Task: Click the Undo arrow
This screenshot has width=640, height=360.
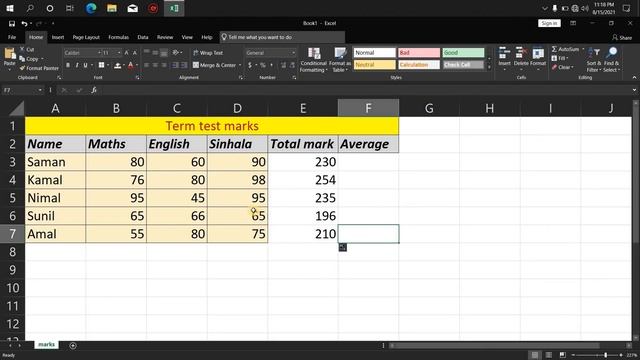Action: pos(24,24)
